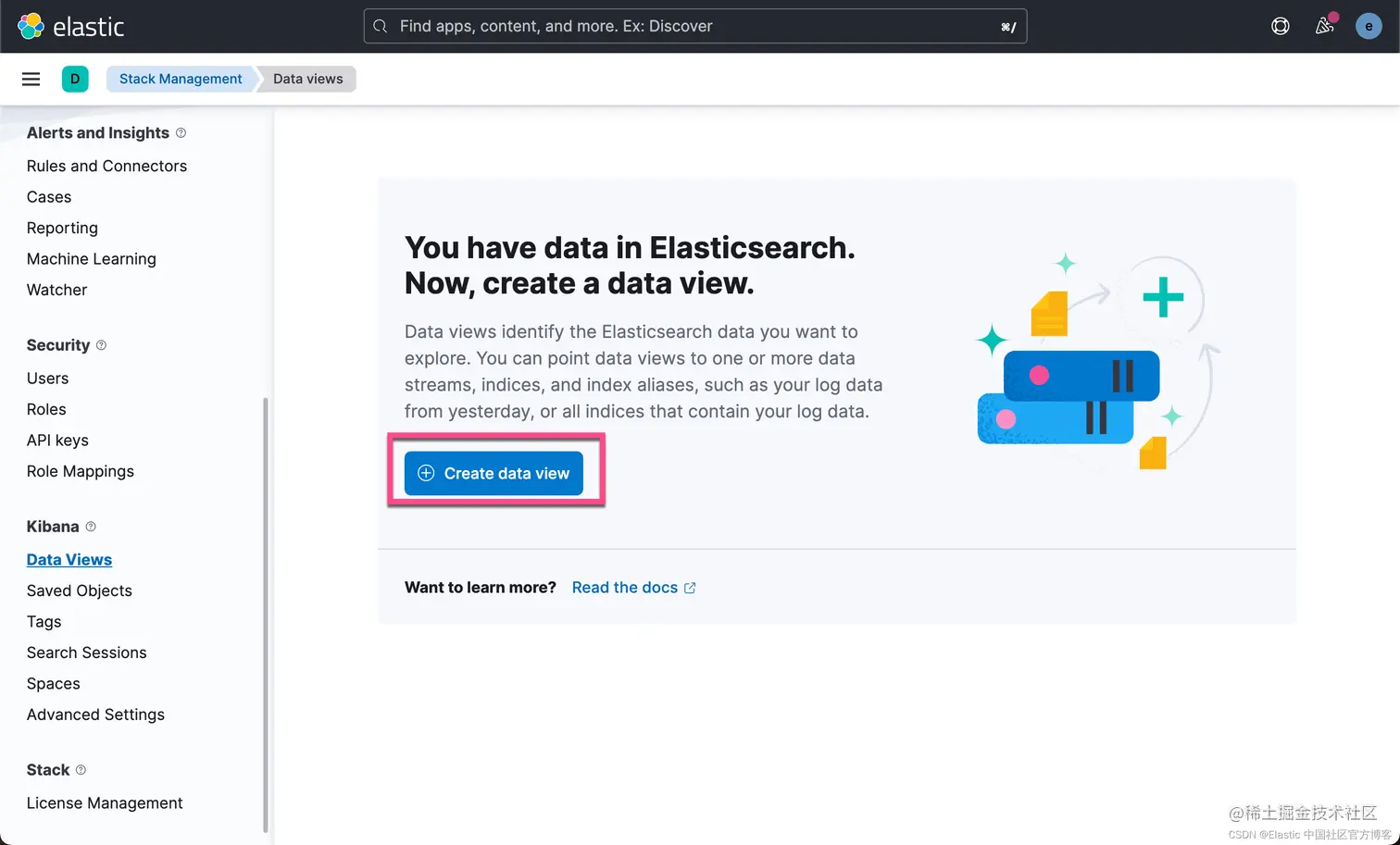Click Kibana section help icon
This screenshot has width=1400, height=845.
pos(91,527)
